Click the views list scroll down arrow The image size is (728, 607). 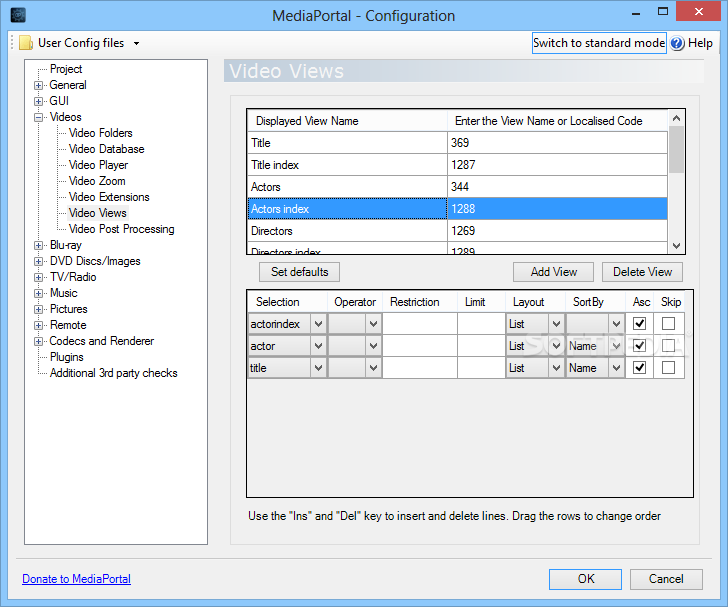coord(676,246)
